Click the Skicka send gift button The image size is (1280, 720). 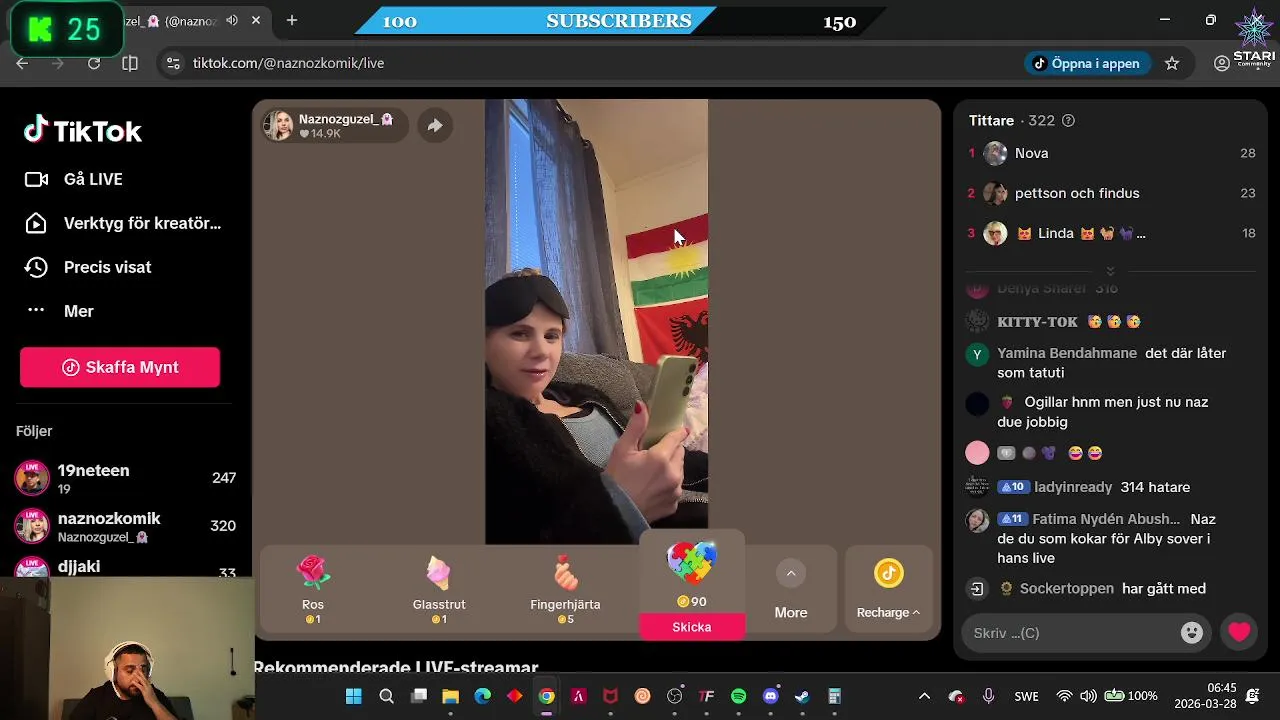click(x=692, y=627)
